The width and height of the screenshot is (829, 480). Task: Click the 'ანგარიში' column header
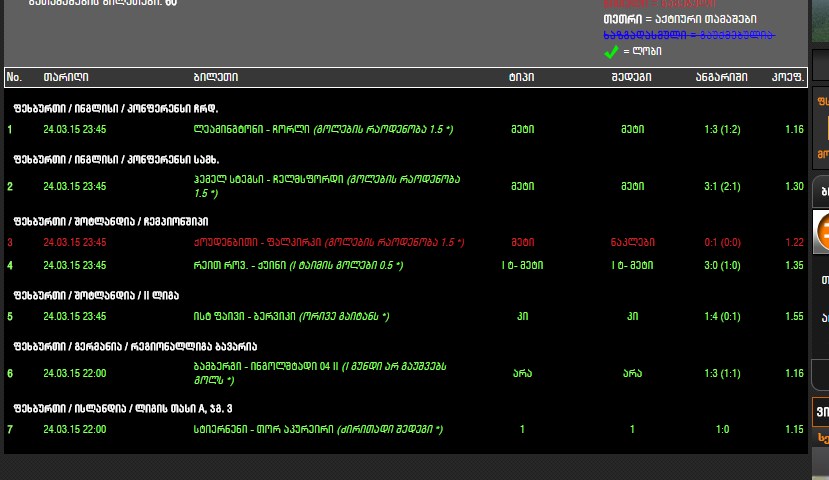click(x=722, y=77)
